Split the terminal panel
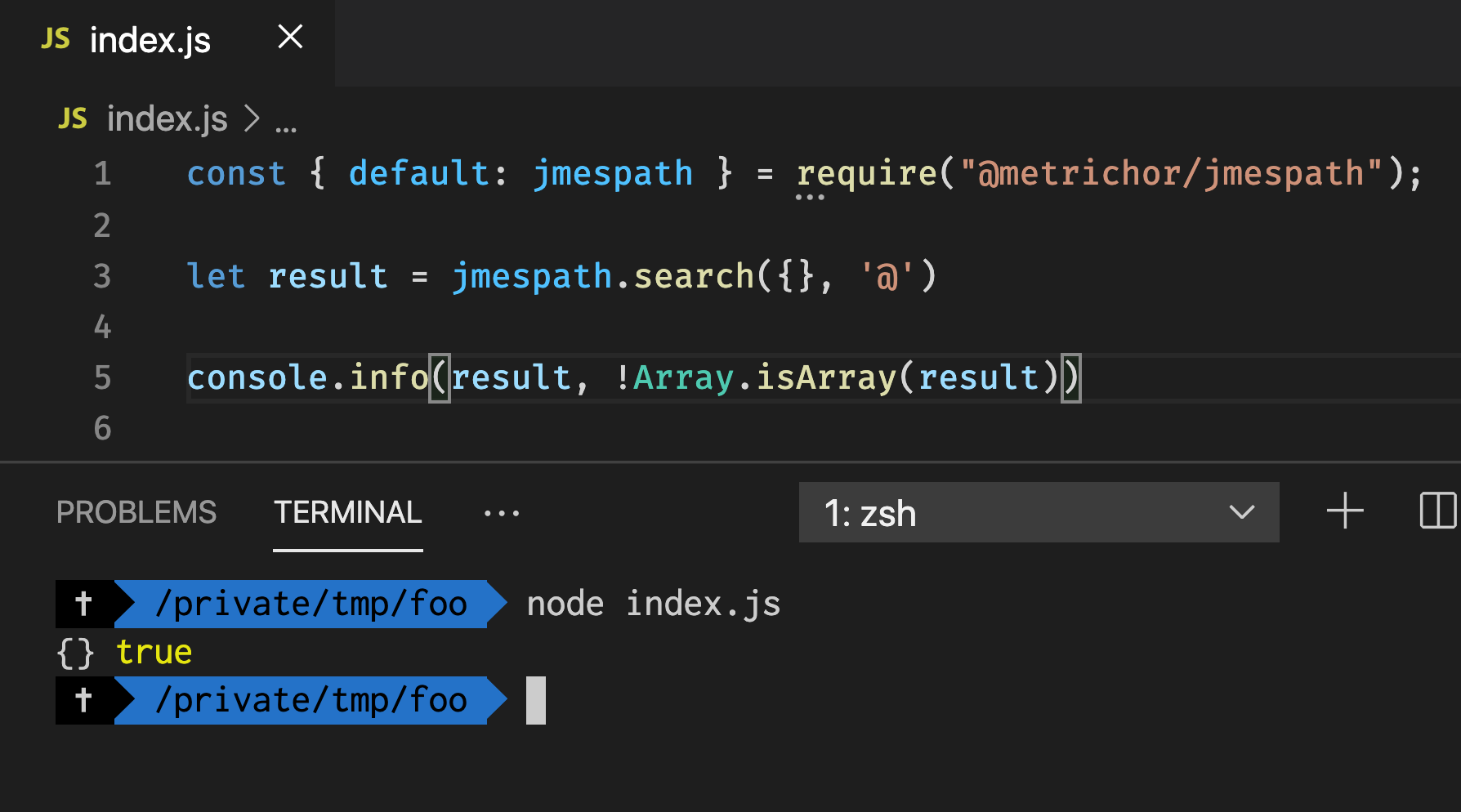Image resolution: width=1461 pixels, height=812 pixels. (x=1439, y=512)
